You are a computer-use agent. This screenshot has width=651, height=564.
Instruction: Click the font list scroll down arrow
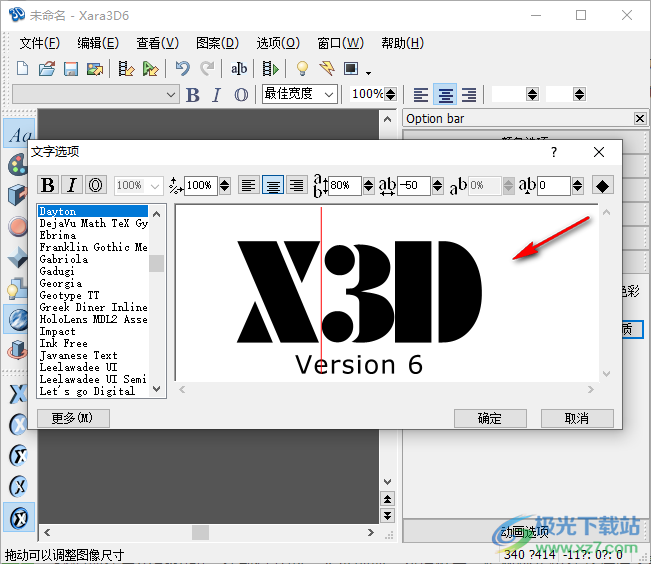click(157, 389)
